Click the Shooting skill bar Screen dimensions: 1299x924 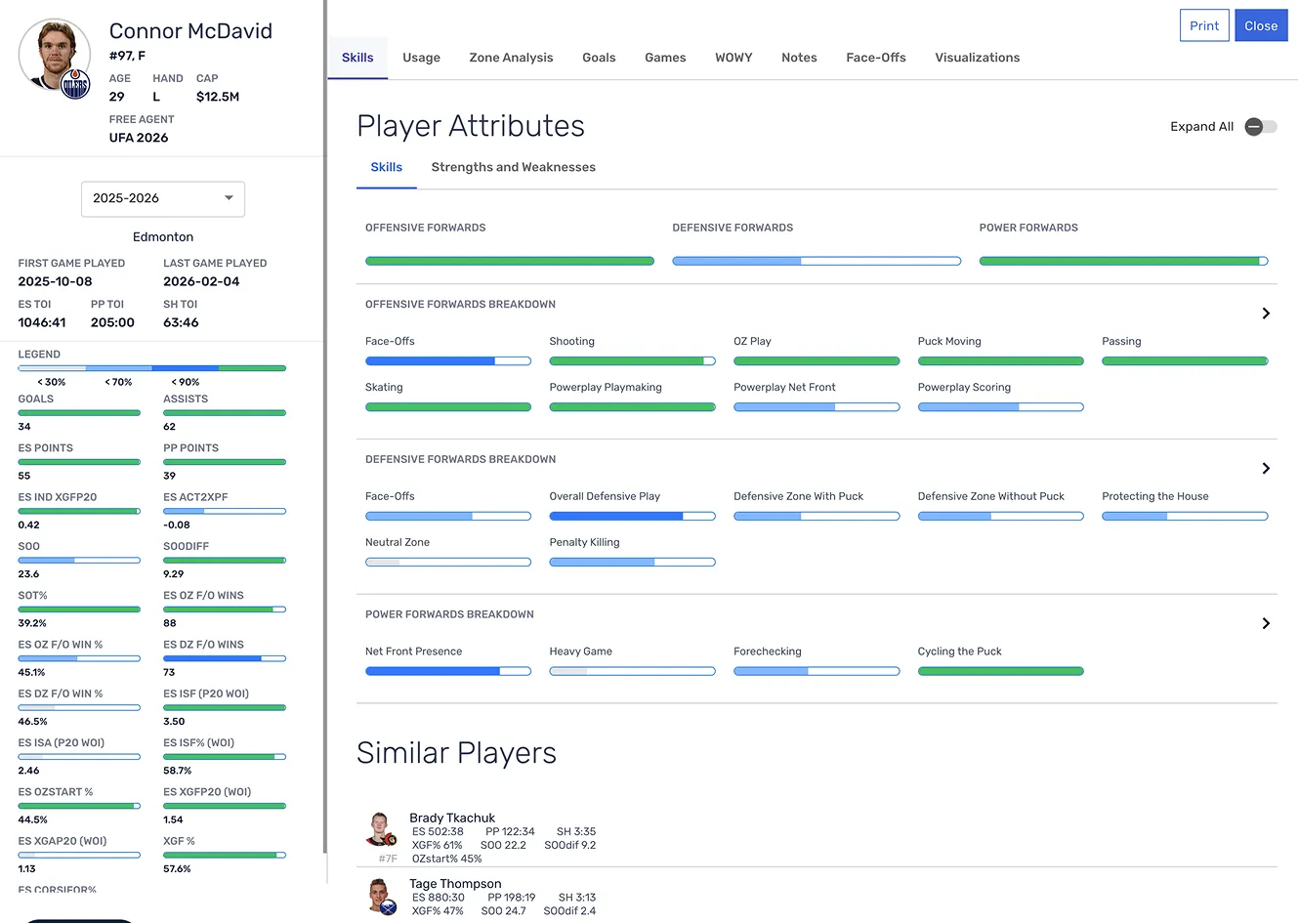632,361
